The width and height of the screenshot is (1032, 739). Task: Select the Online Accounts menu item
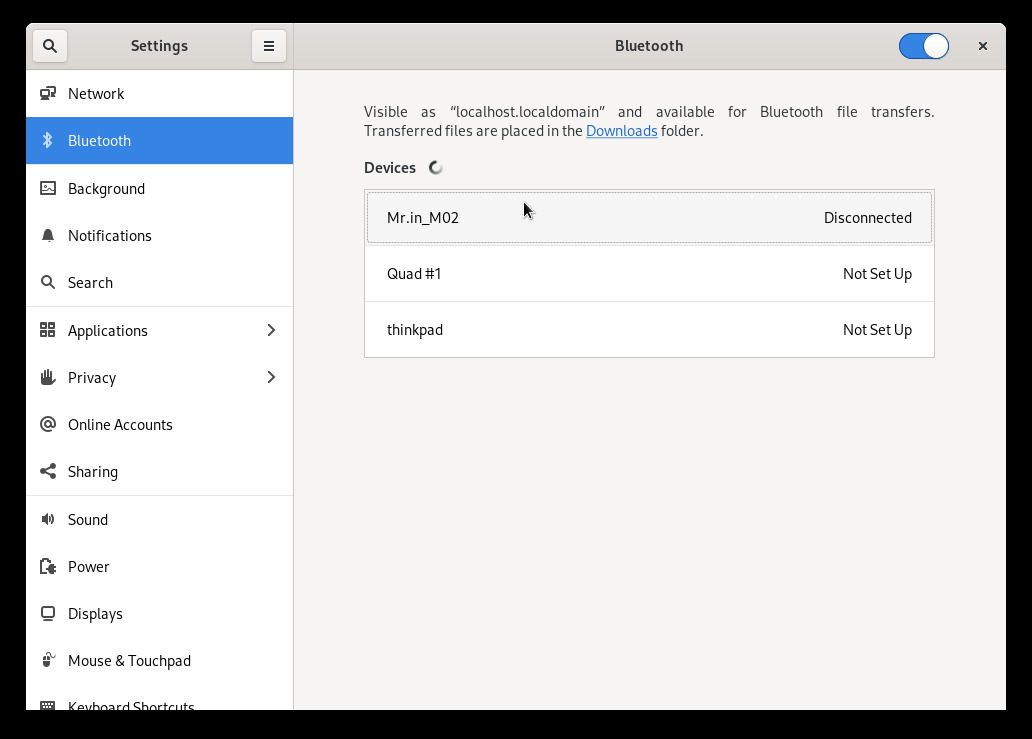point(120,425)
